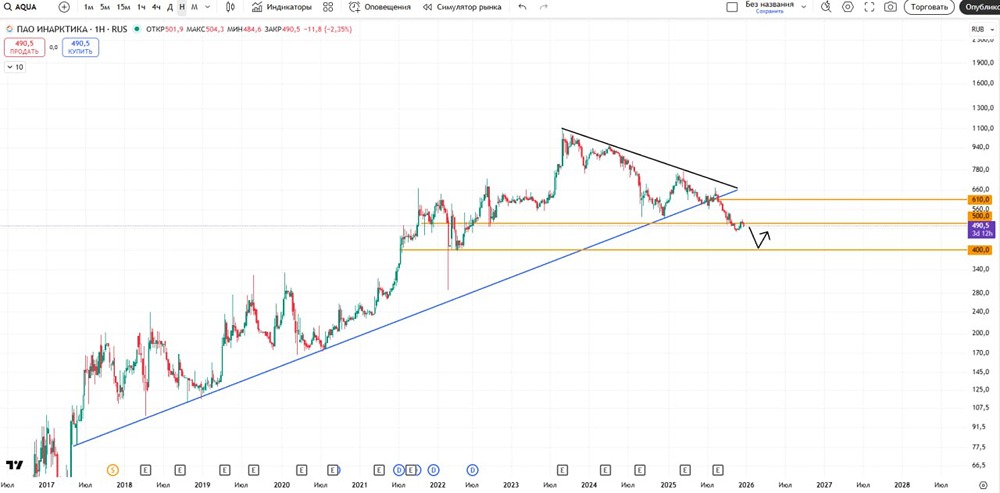Click orange 400,0 price level label
1000x493 pixels.
pos(980,250)
